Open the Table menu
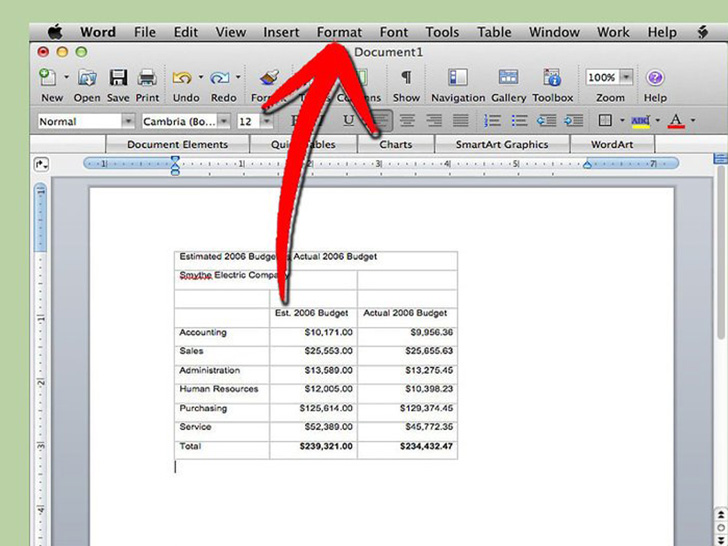The image size is (728, 546). pos(494,32)
